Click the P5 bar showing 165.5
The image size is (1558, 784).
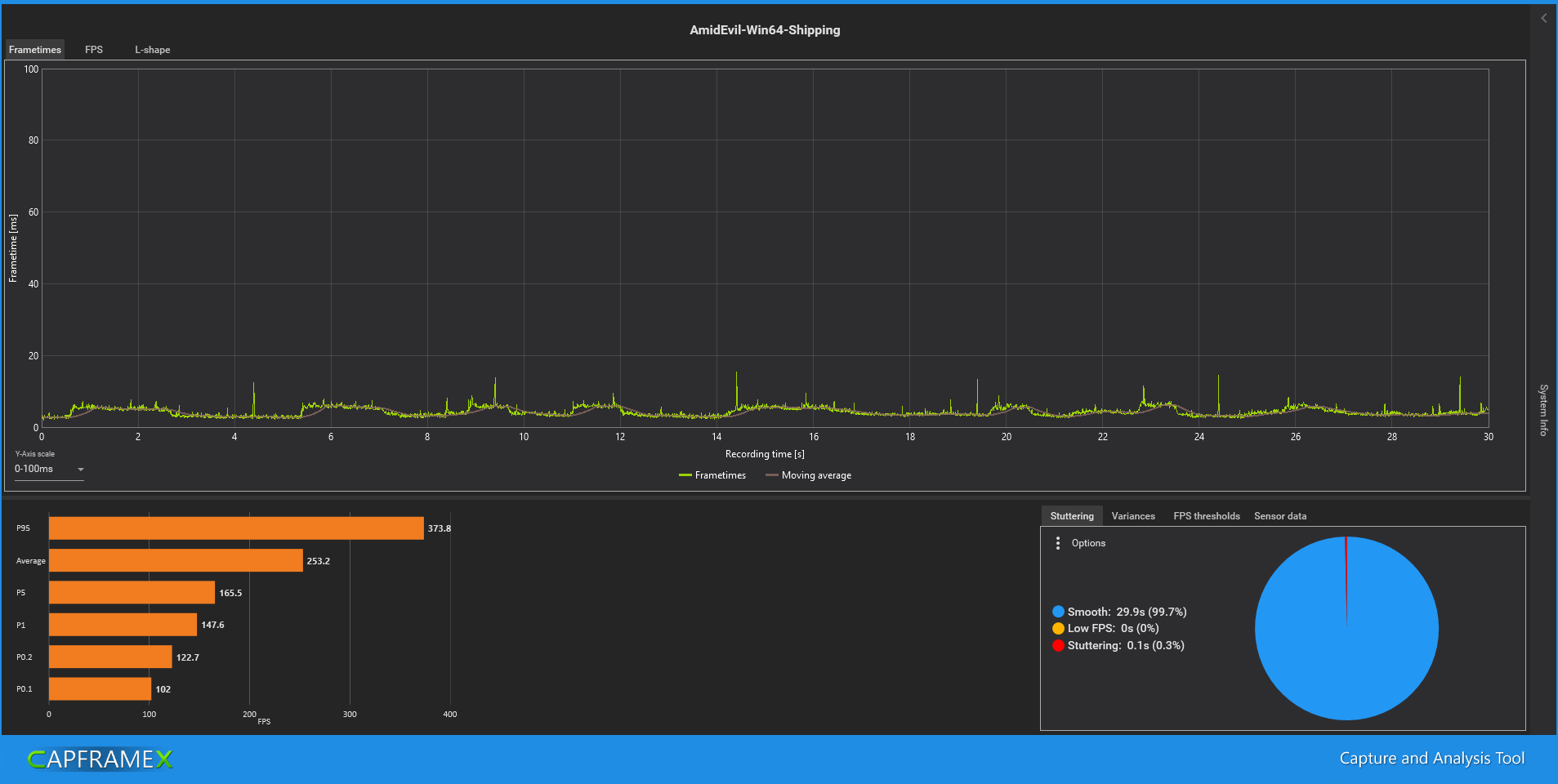click(x=132, y=592)
